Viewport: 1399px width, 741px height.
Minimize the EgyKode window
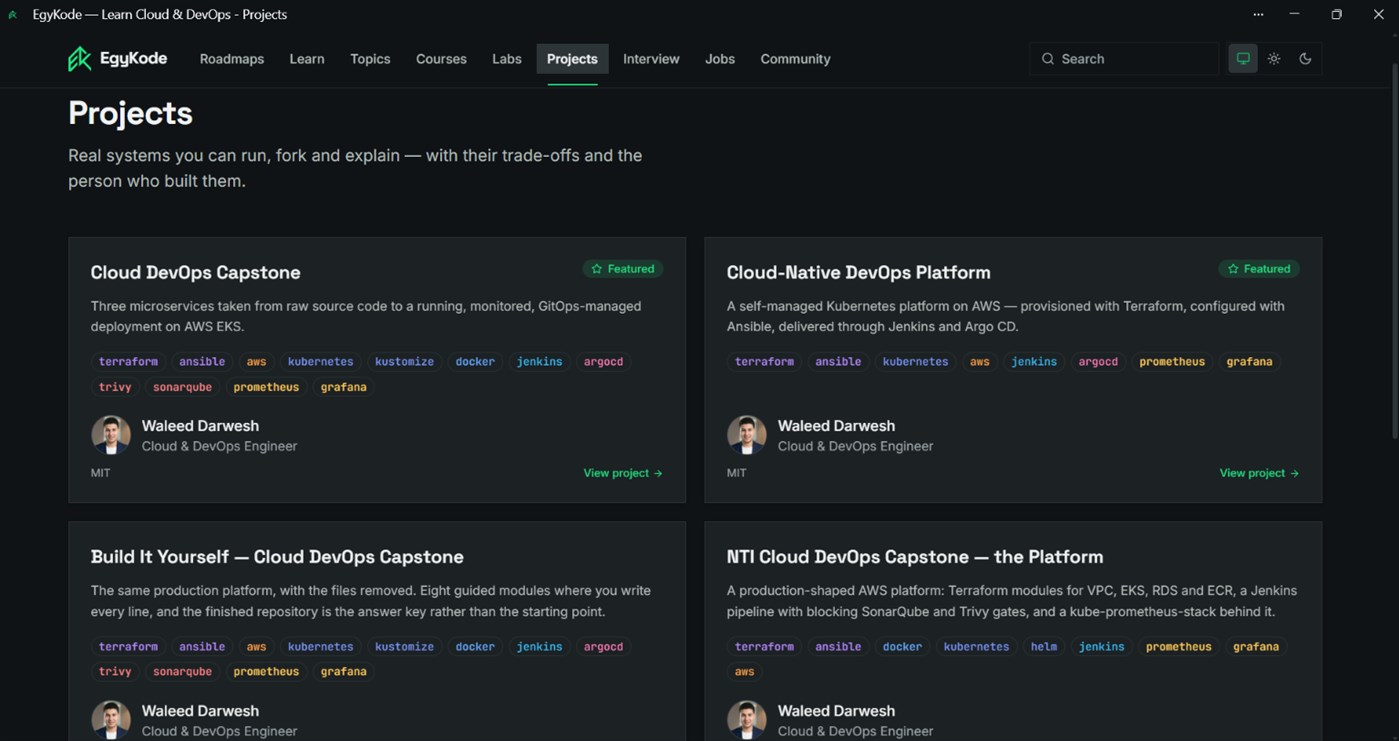[x=1294, y=15]
